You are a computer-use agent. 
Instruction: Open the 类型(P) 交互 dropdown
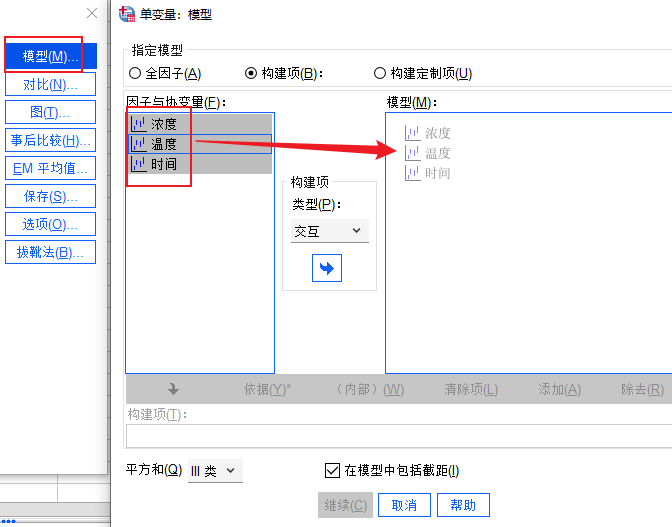point(330,231)
